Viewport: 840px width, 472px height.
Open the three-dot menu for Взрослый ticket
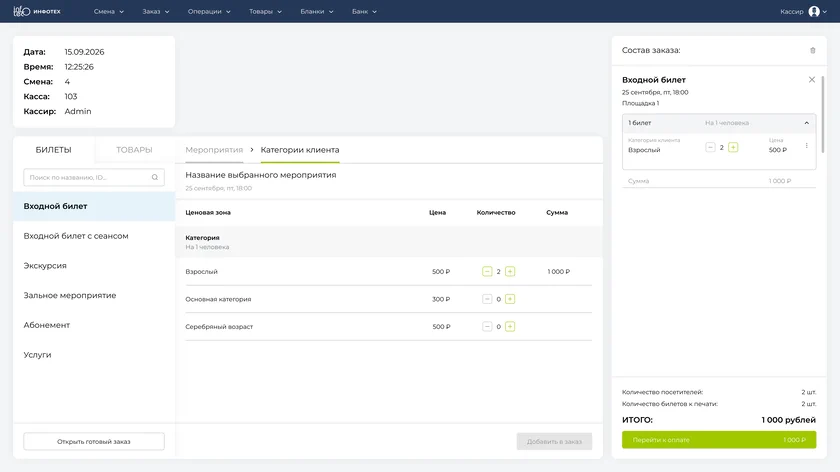[x=806, y=146]
